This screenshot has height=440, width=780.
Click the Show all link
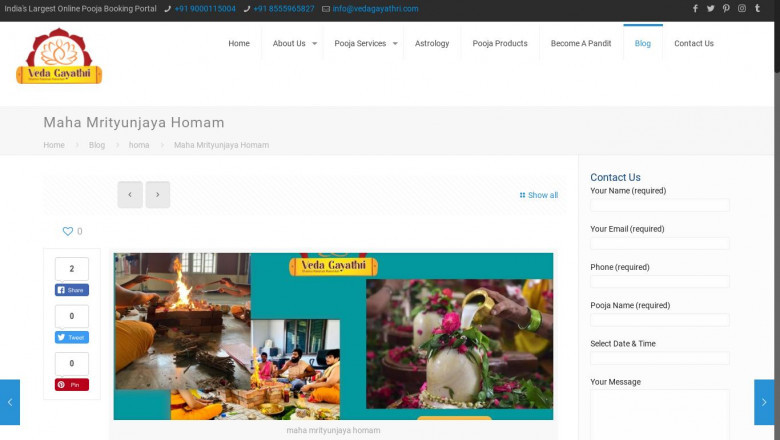539,195
